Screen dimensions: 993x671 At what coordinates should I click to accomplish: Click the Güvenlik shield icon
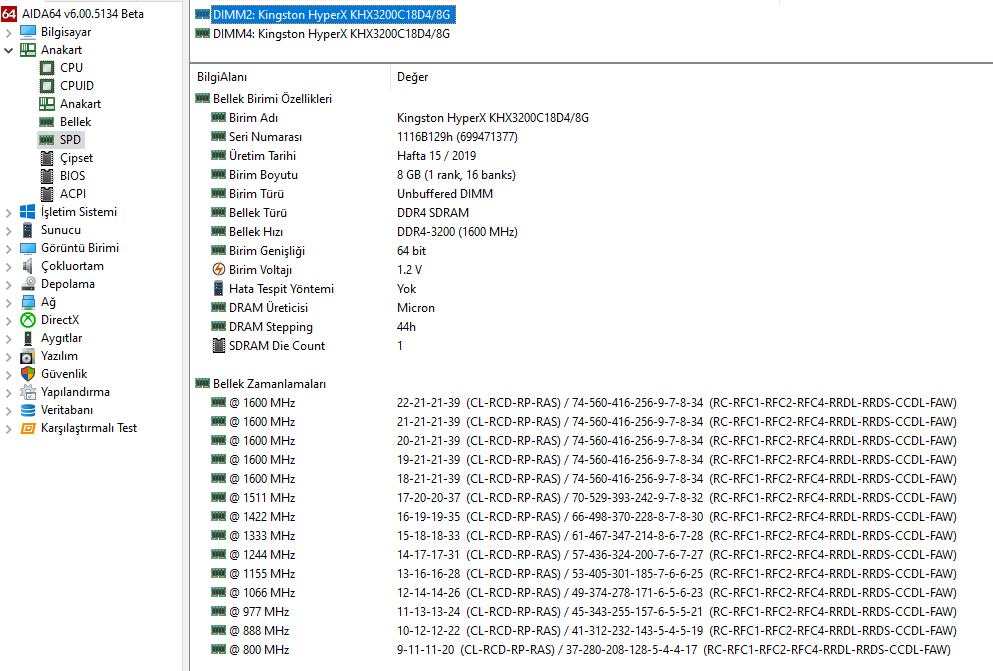coord(28,373)
